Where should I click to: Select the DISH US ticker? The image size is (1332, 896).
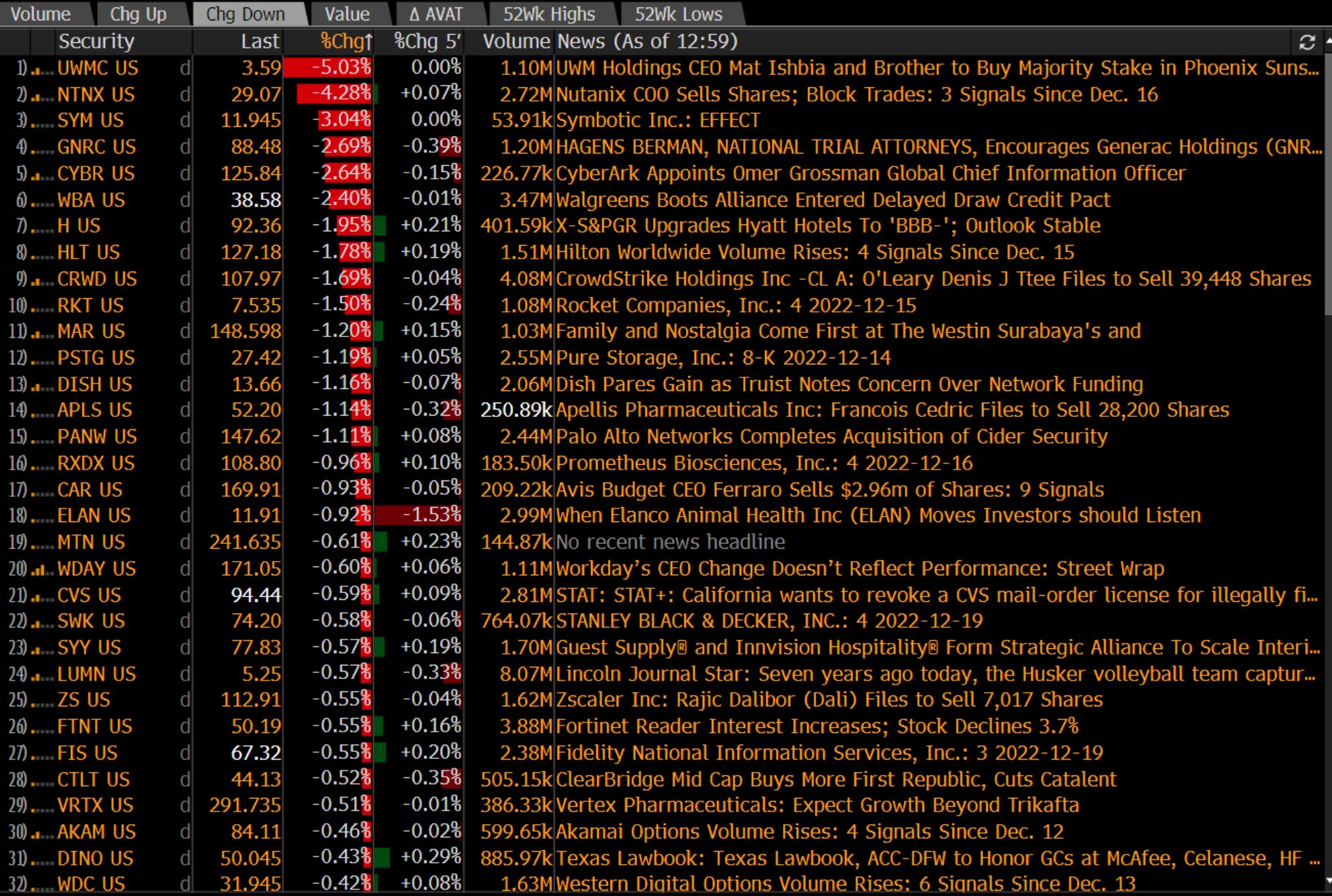point(94,384)
